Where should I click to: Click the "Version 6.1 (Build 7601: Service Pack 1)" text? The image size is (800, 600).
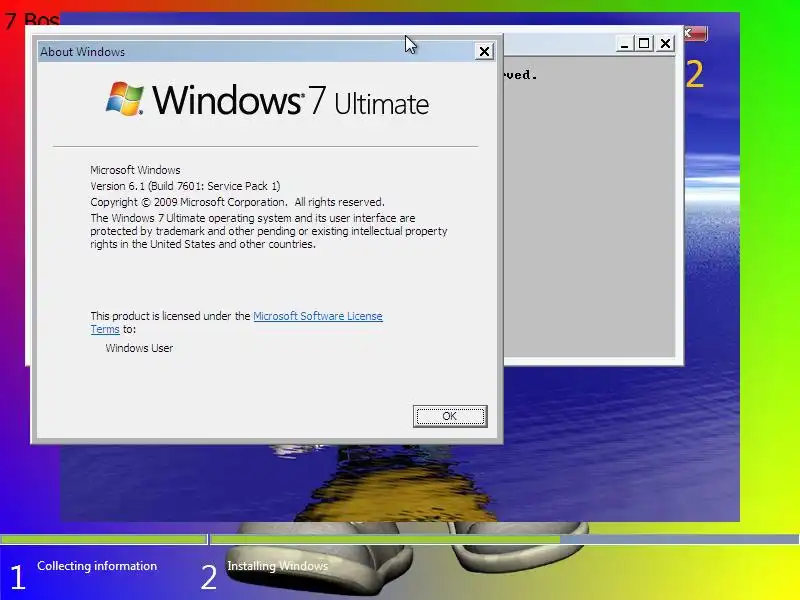pos(185,186)
